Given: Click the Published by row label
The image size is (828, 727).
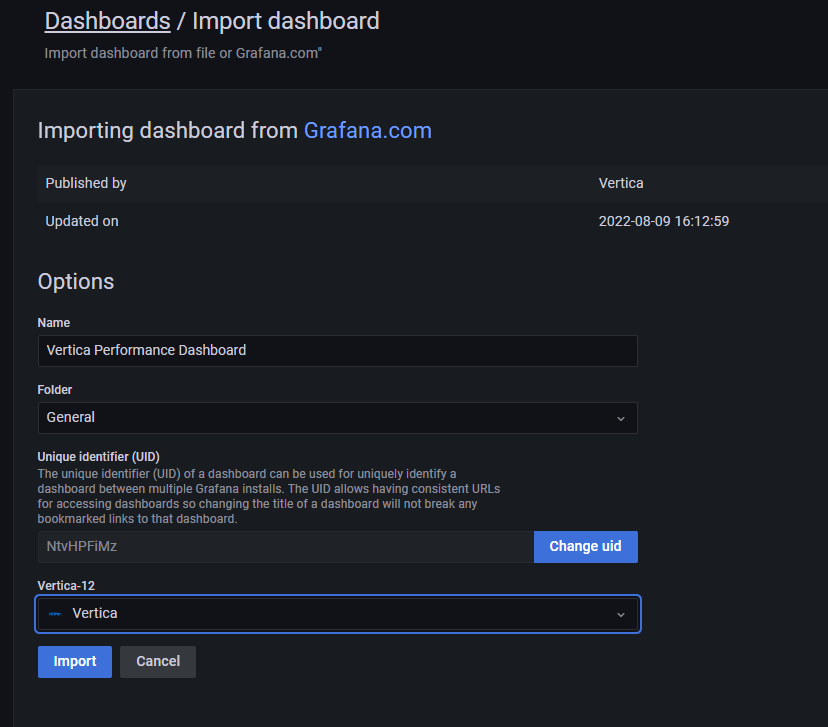Looking at the screenshot, I should [86, 183].
